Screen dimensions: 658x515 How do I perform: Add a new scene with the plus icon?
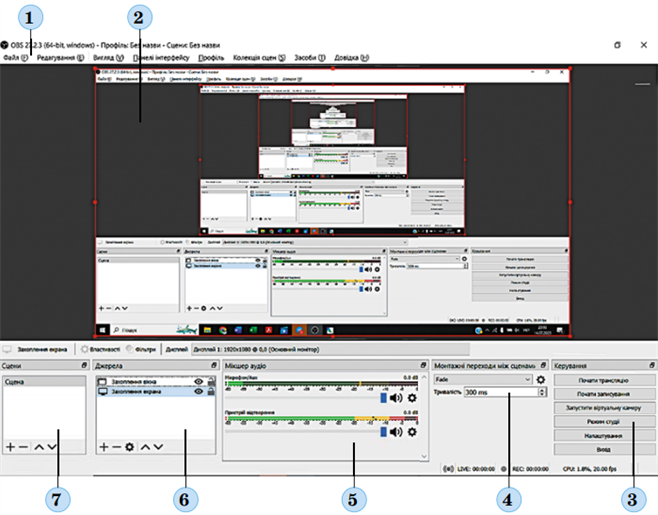[10, 447]
